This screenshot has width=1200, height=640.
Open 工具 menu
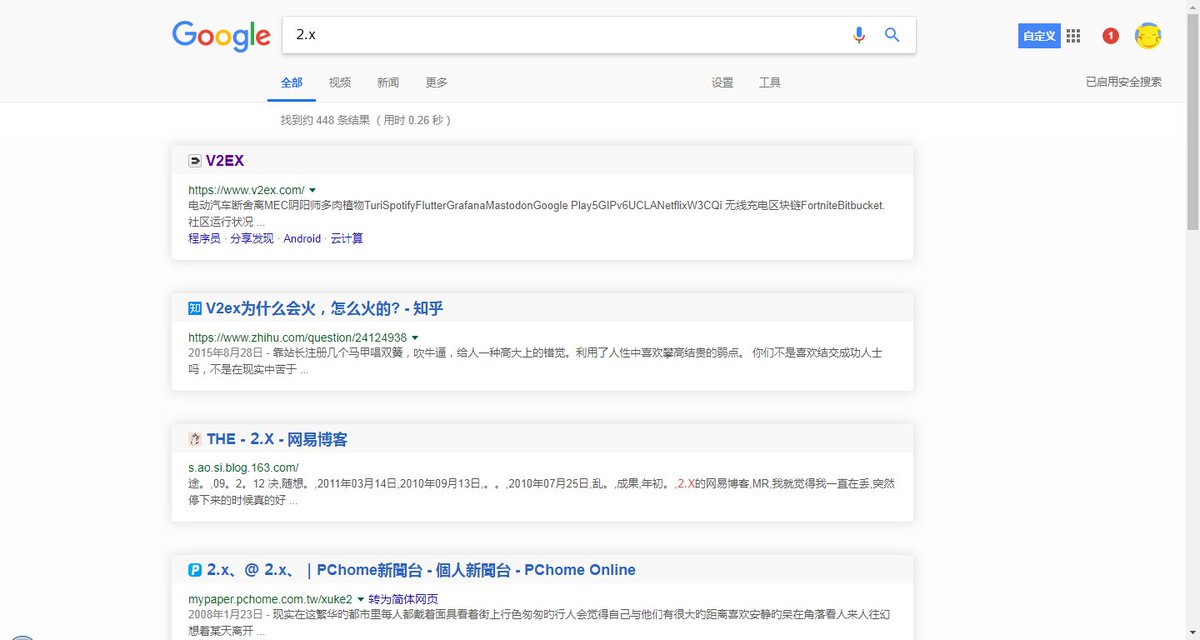click(x=770, y=83)
